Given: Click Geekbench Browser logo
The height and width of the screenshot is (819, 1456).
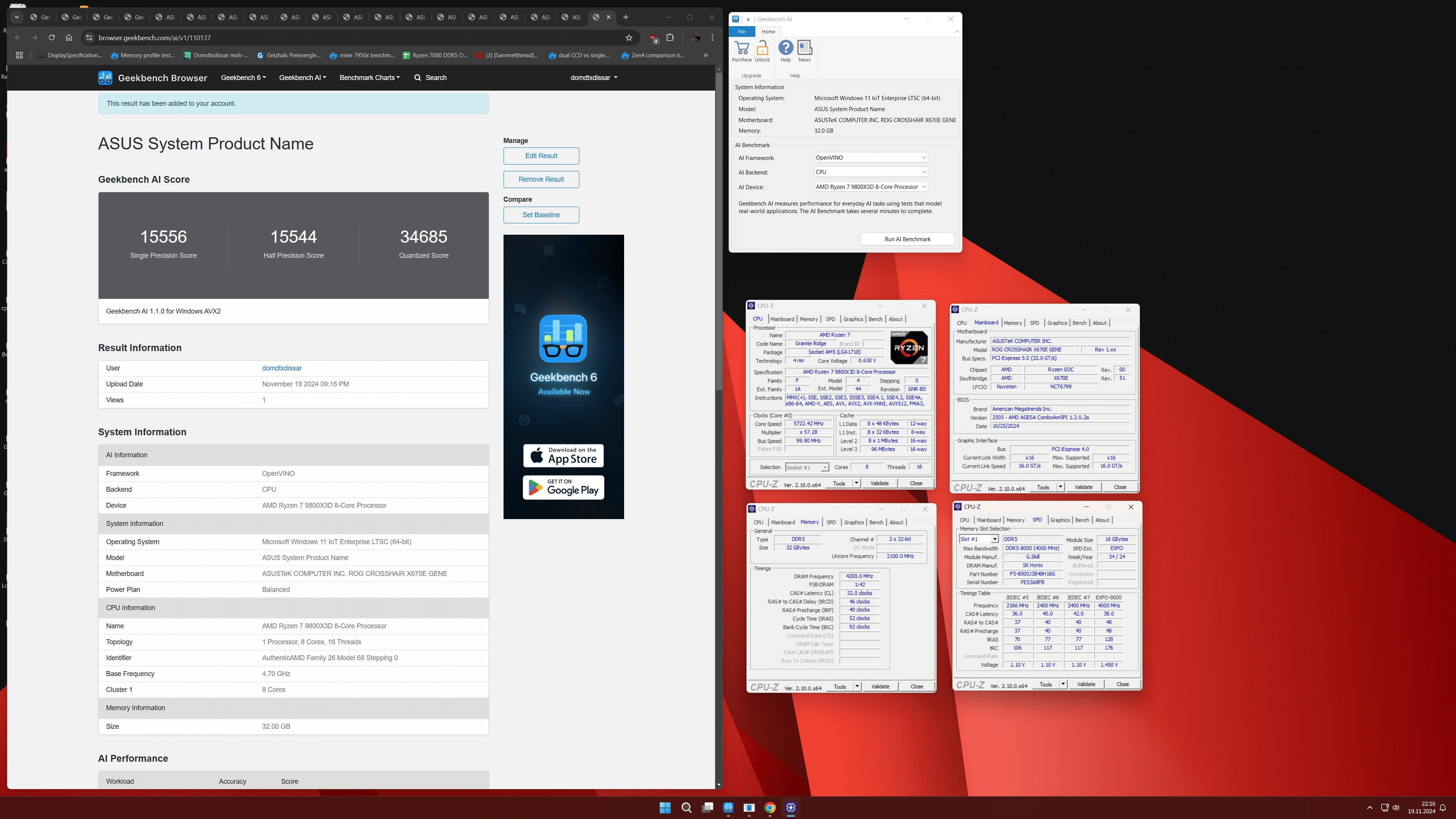Looking at the screenshot, I should coord(152,78).
